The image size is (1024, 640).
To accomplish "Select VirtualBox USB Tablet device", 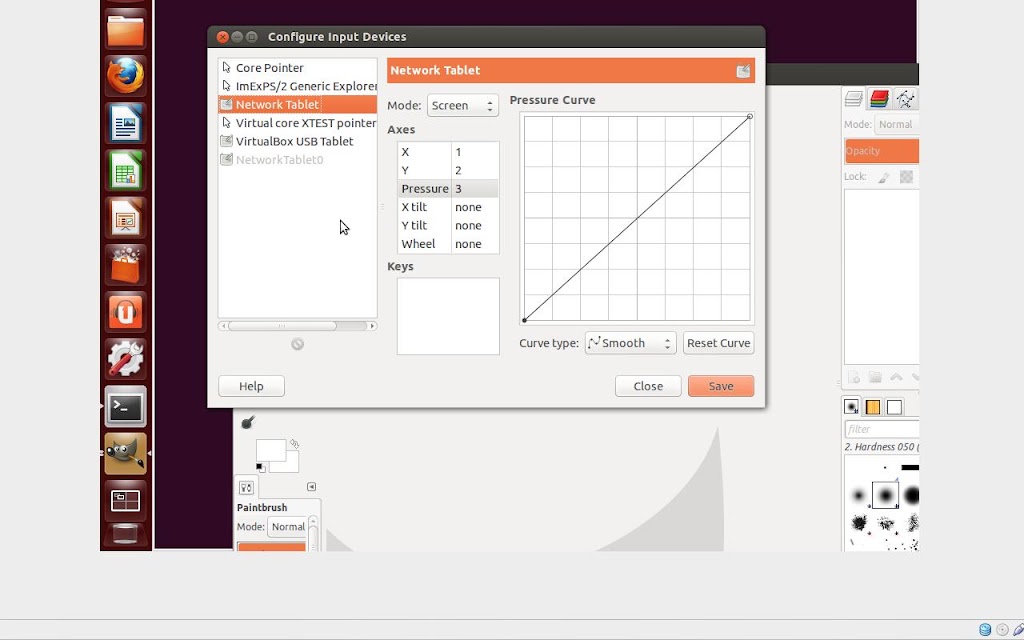I will coord(297,141).
